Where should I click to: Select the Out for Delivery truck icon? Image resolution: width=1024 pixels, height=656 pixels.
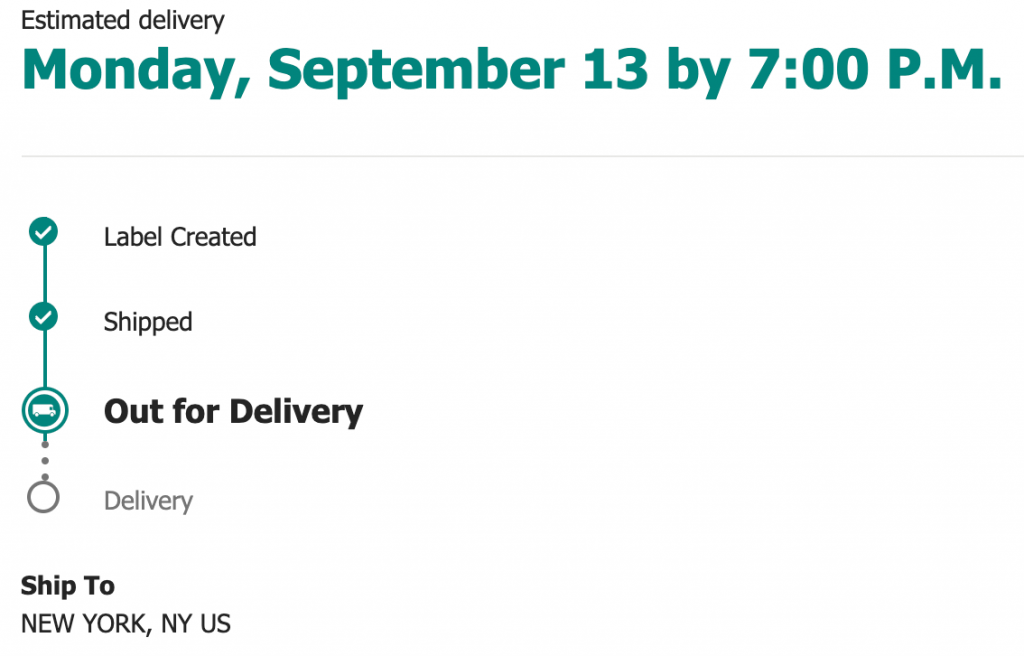[x=44, y=410]
